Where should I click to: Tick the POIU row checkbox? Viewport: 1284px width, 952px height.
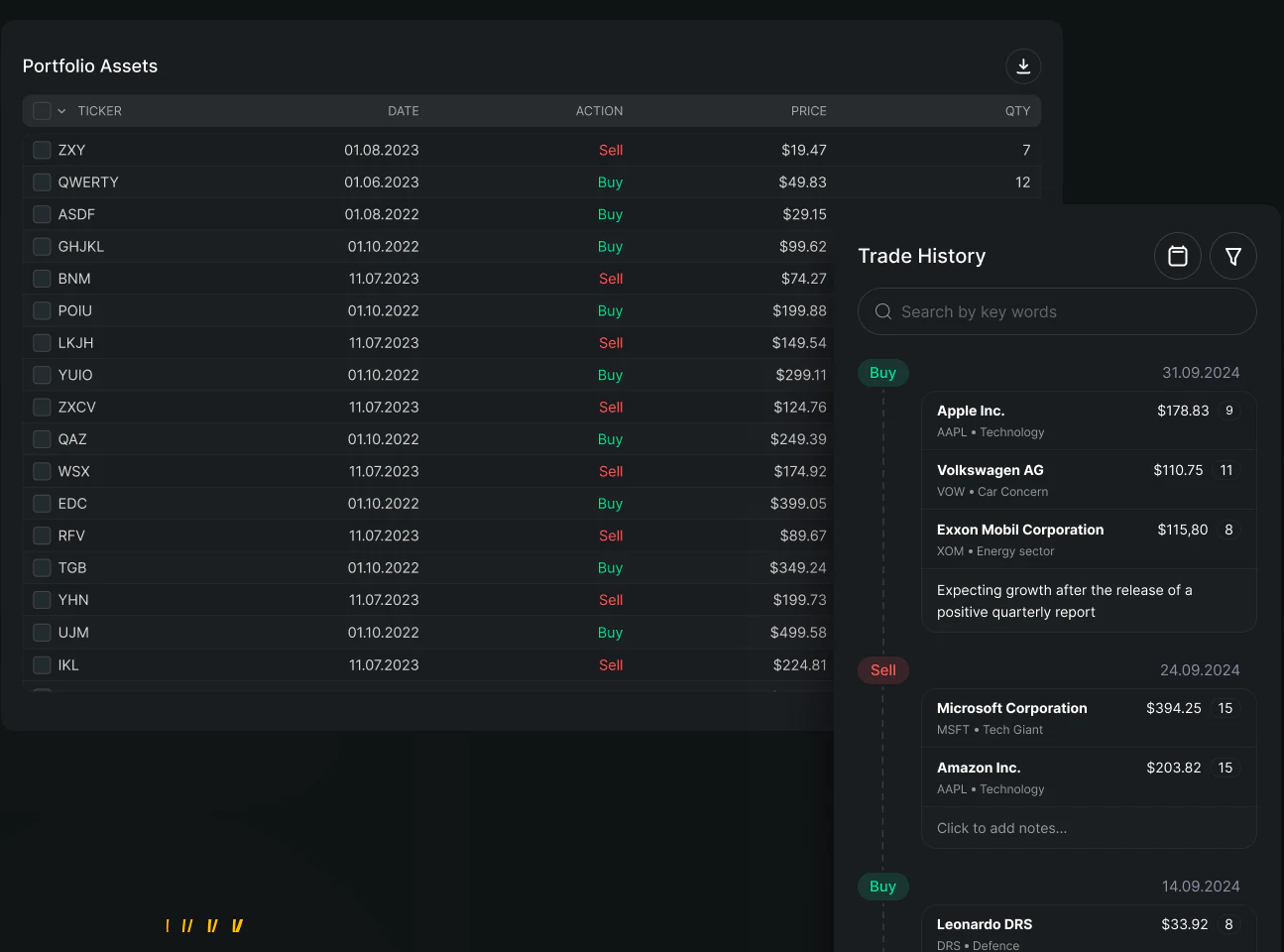(x=42, y=310)
